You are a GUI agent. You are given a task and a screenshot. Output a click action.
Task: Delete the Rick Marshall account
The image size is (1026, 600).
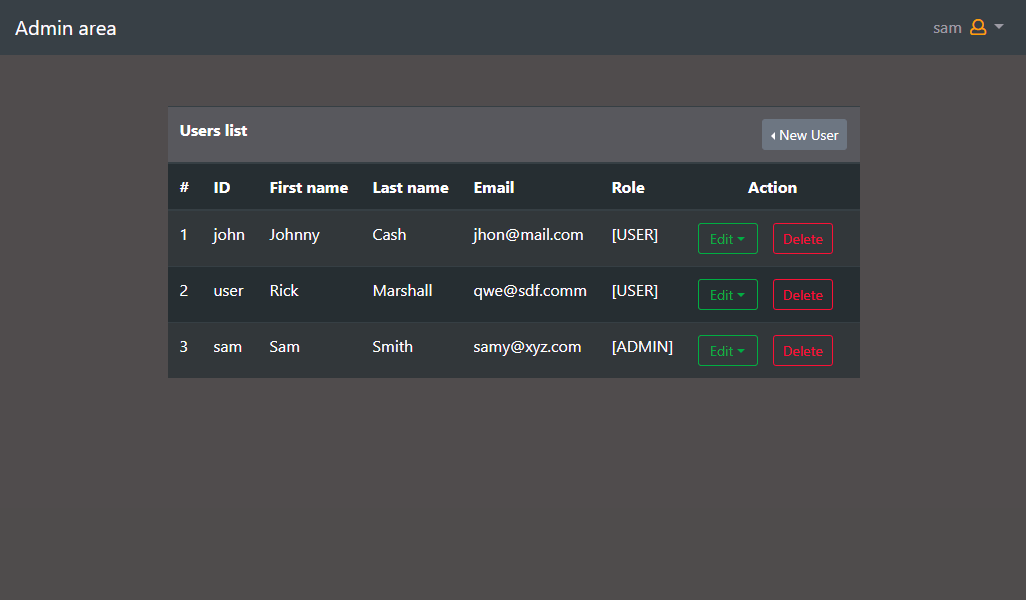click(x=802, y=295)
